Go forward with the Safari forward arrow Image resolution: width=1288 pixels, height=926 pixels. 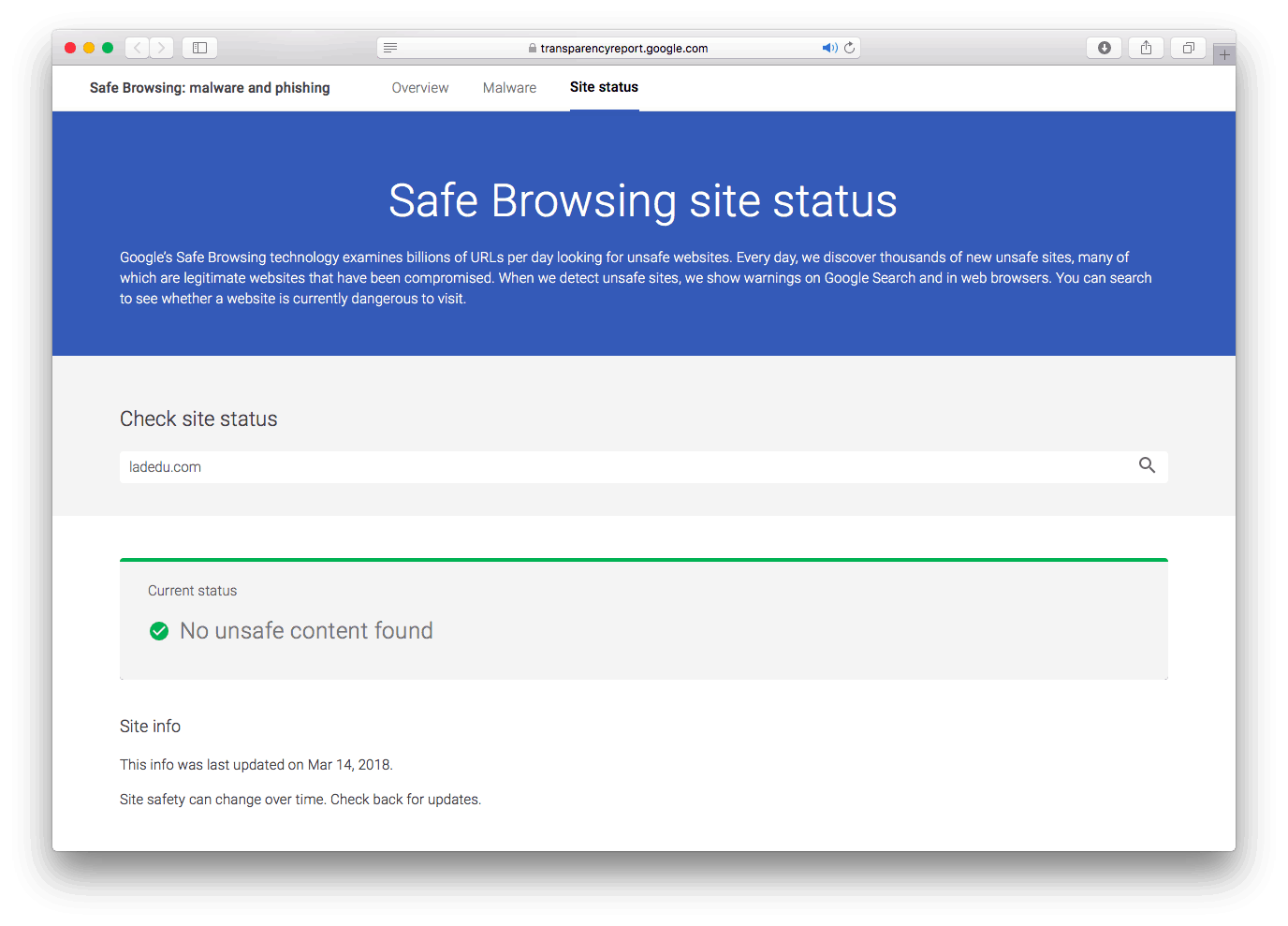[x=162, y=48]
